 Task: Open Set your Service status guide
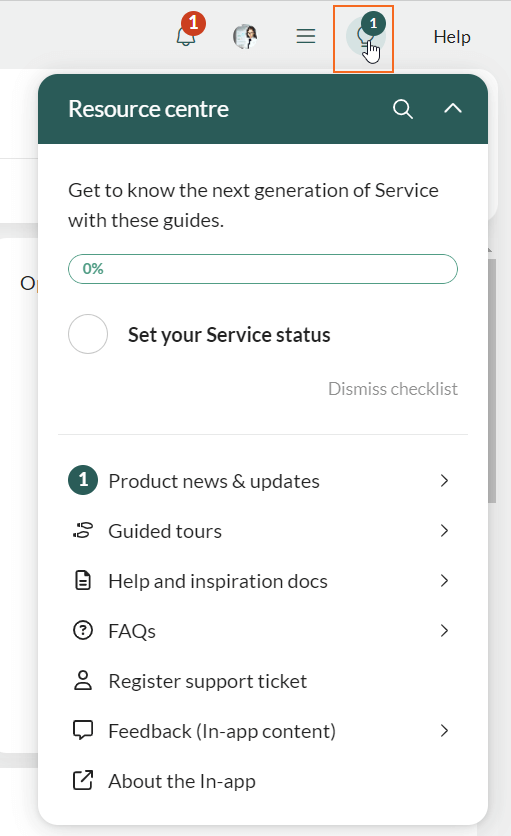[x=229, y=335]
